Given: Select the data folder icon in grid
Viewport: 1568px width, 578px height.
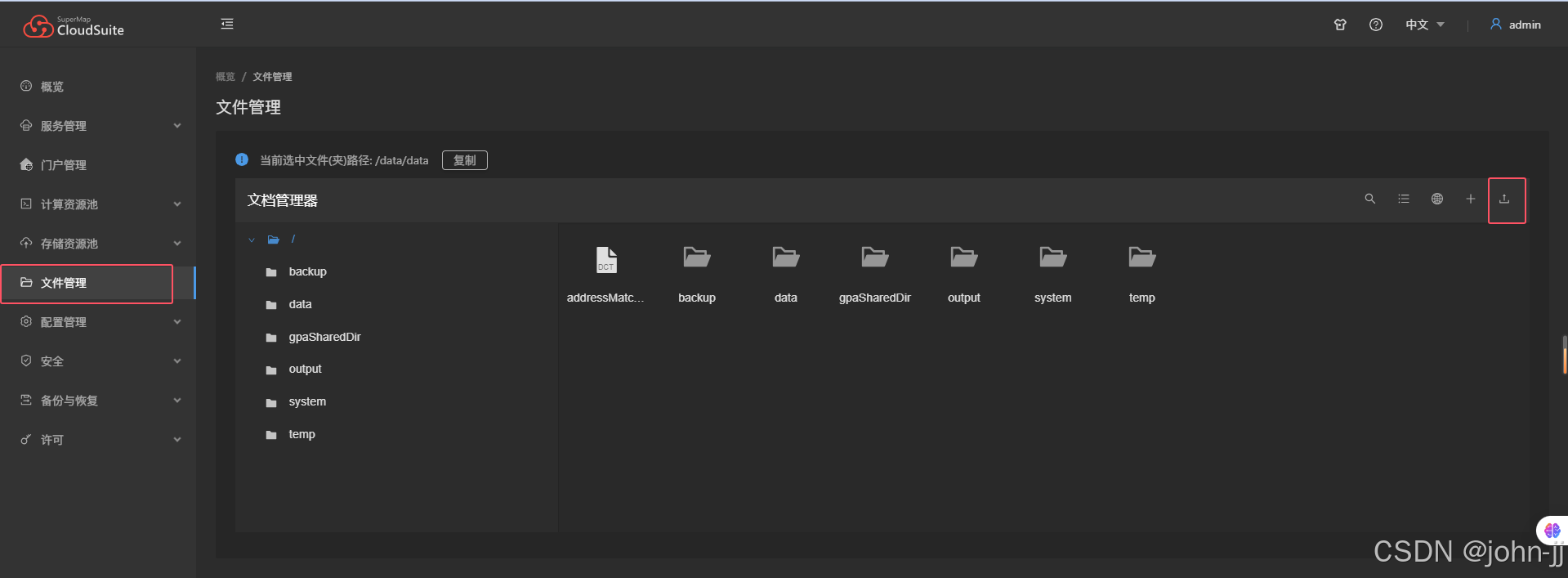Looking at the screenshot, I should 786,258.
